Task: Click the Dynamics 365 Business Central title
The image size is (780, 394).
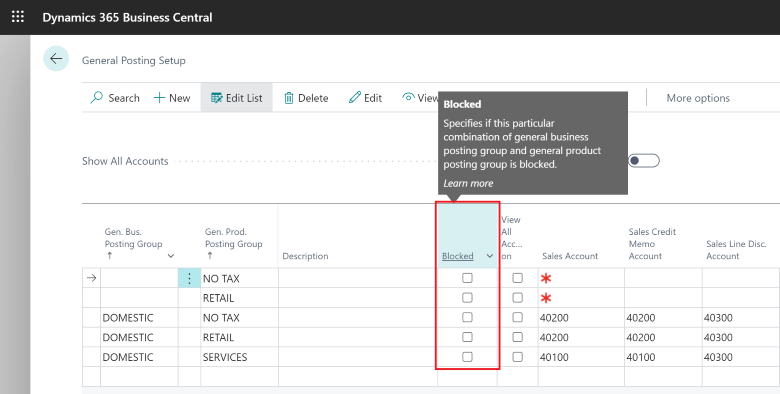Action: coord(127,17)
